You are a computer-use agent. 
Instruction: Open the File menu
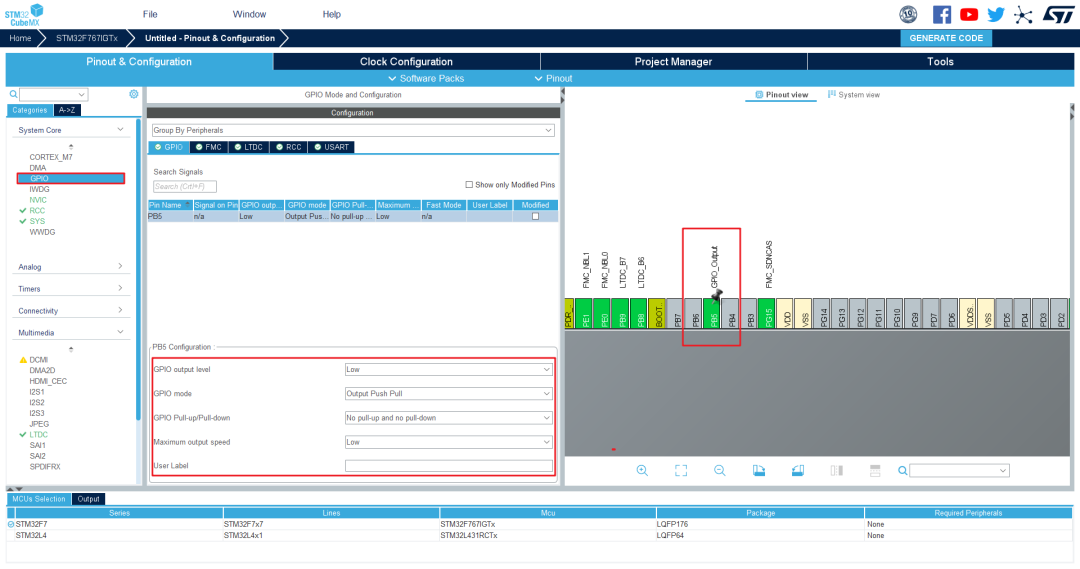[x=150, y=14]
